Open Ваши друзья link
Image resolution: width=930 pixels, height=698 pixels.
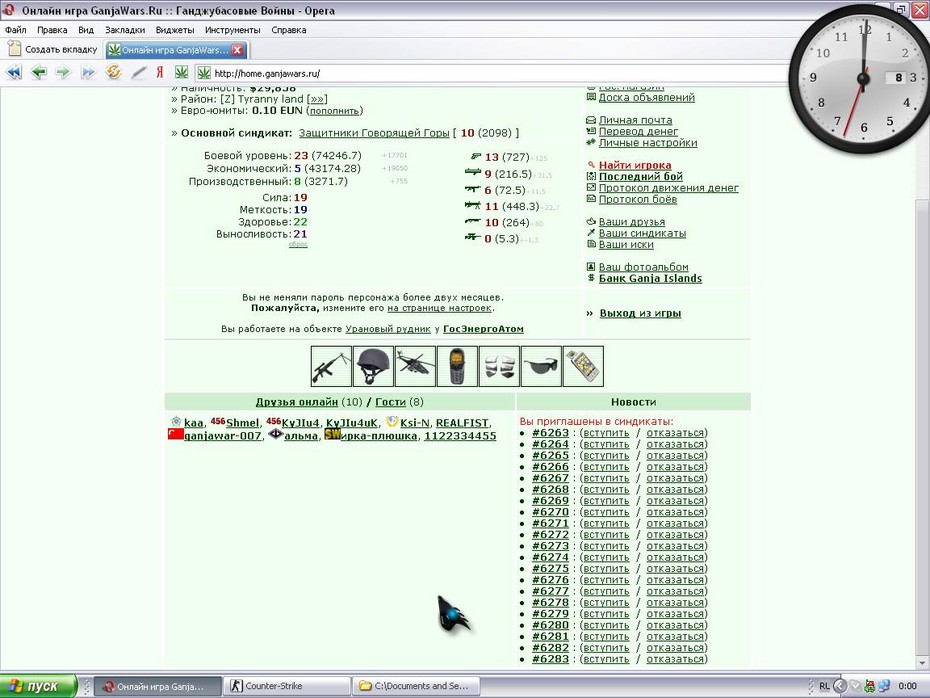pyautogui.click(x=632, y=221)
